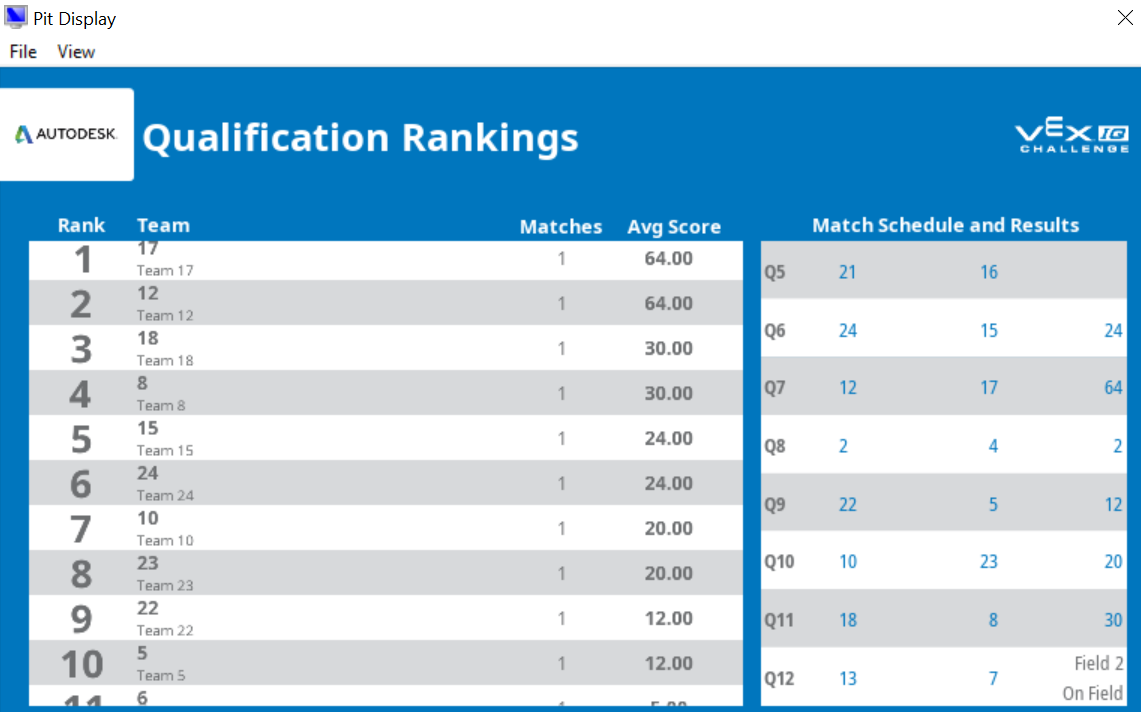Open the File menu
The image size is (1141, 712).
coord(22,51)
